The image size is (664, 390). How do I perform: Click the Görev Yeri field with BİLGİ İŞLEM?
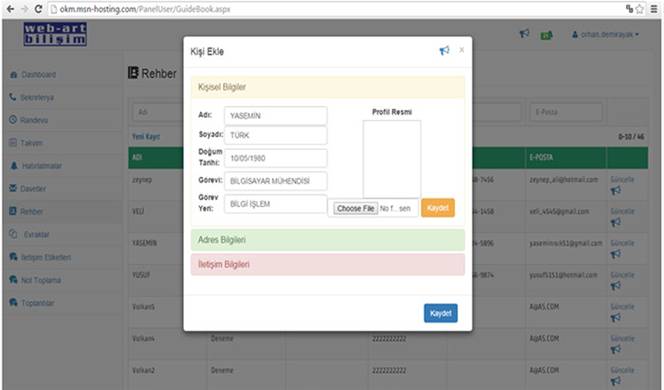pyautogui.click(x=276, y=204)
